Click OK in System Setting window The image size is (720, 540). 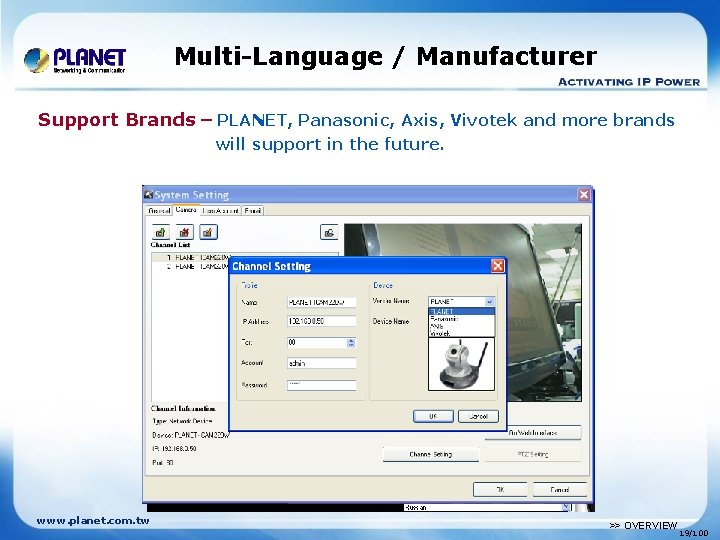[500, 489]
